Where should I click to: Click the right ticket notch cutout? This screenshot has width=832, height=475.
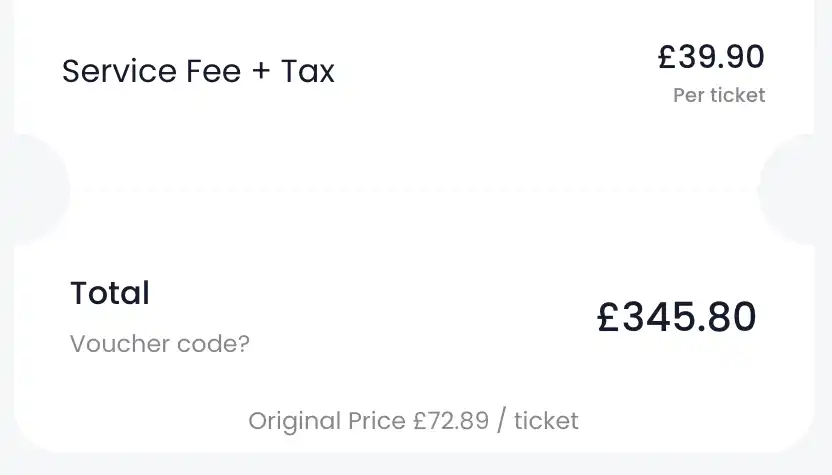tap(796, 188)
